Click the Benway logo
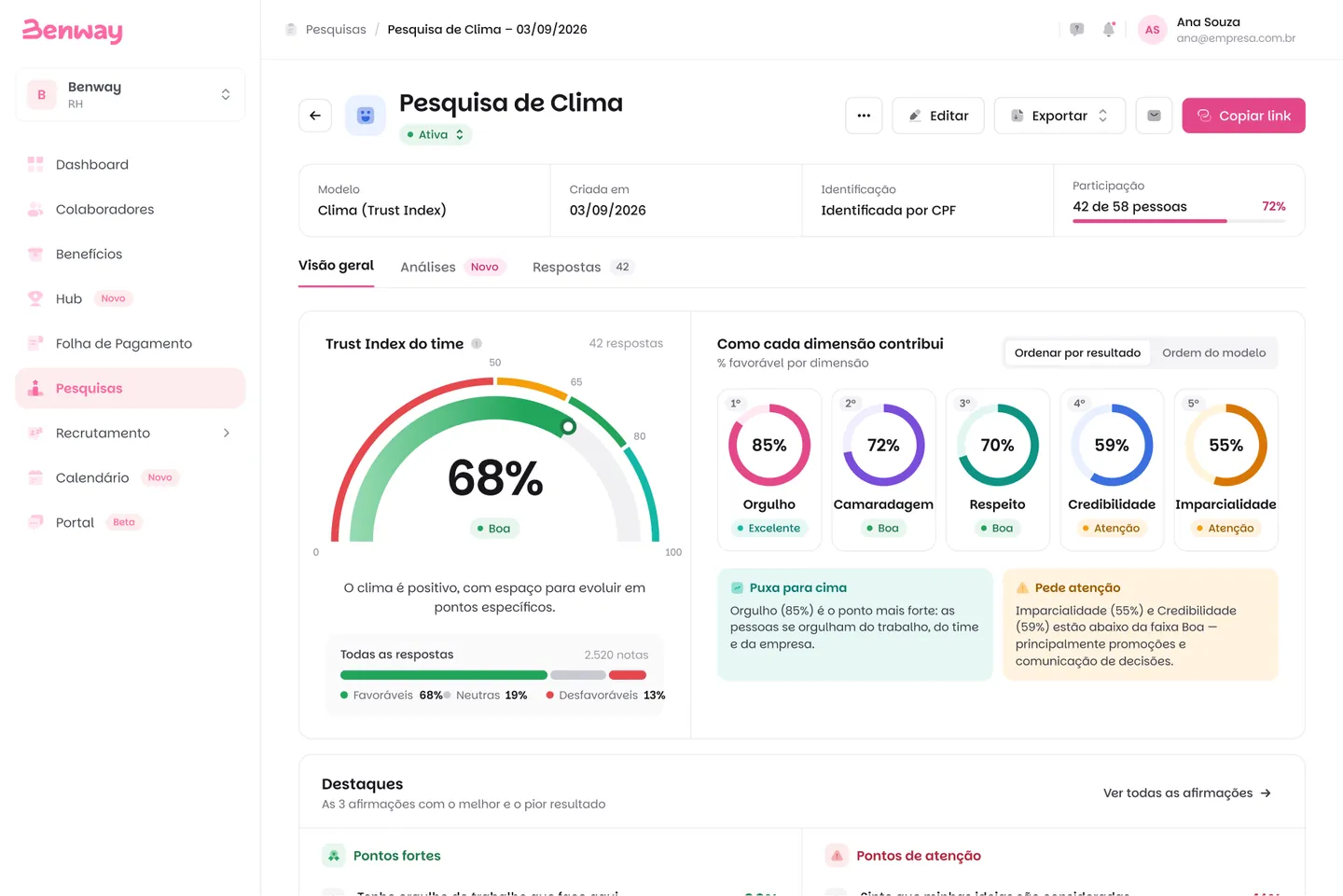 click(73, 31)
